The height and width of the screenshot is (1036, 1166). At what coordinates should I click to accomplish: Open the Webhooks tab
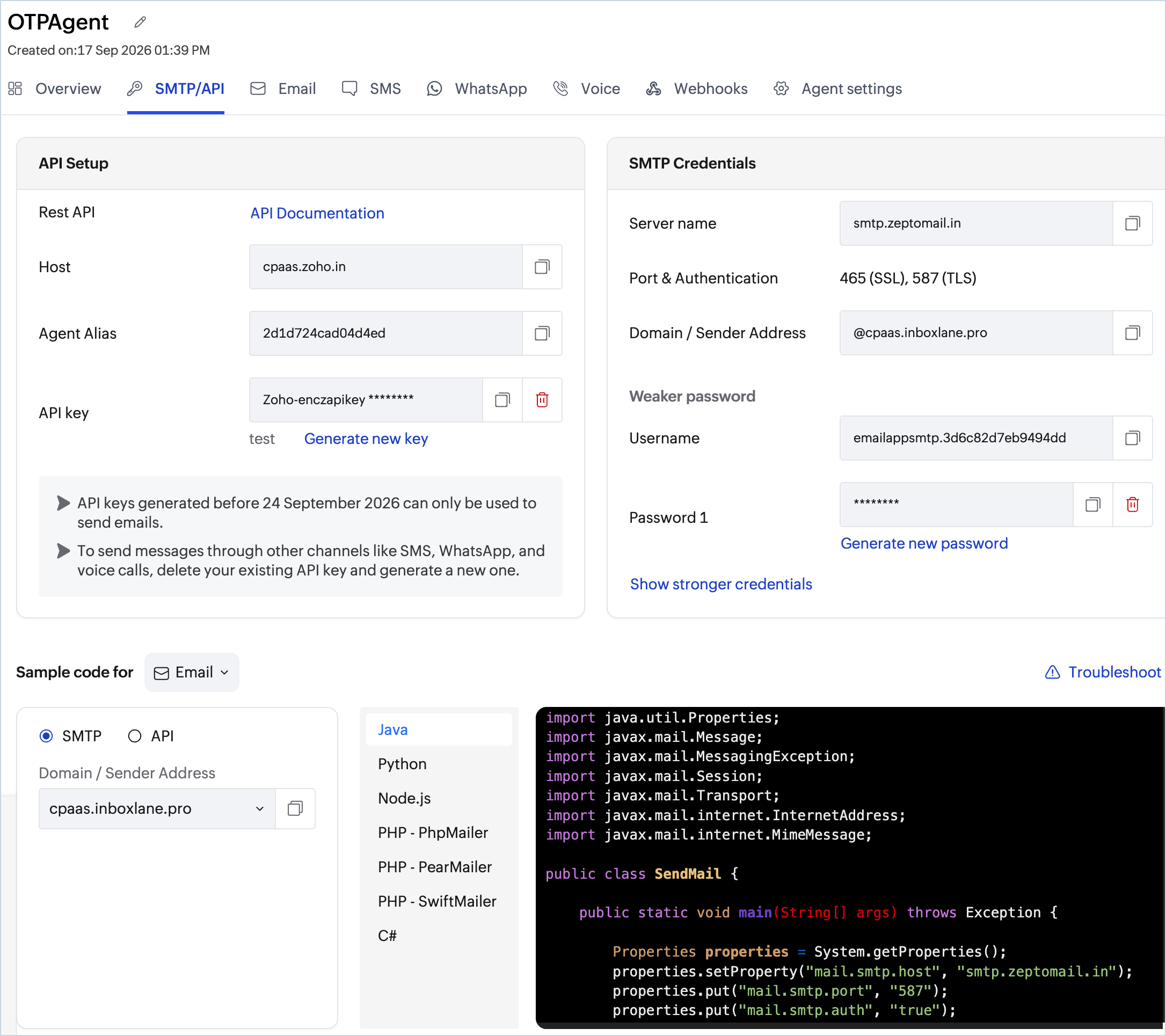pos(696,89)
